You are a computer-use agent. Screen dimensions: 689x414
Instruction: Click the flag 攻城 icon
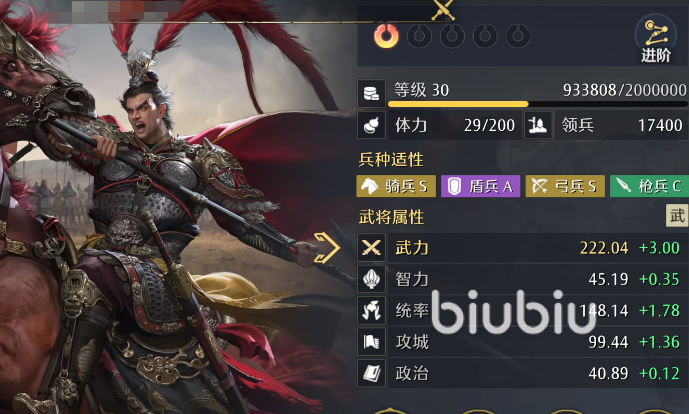click(371, 341)
